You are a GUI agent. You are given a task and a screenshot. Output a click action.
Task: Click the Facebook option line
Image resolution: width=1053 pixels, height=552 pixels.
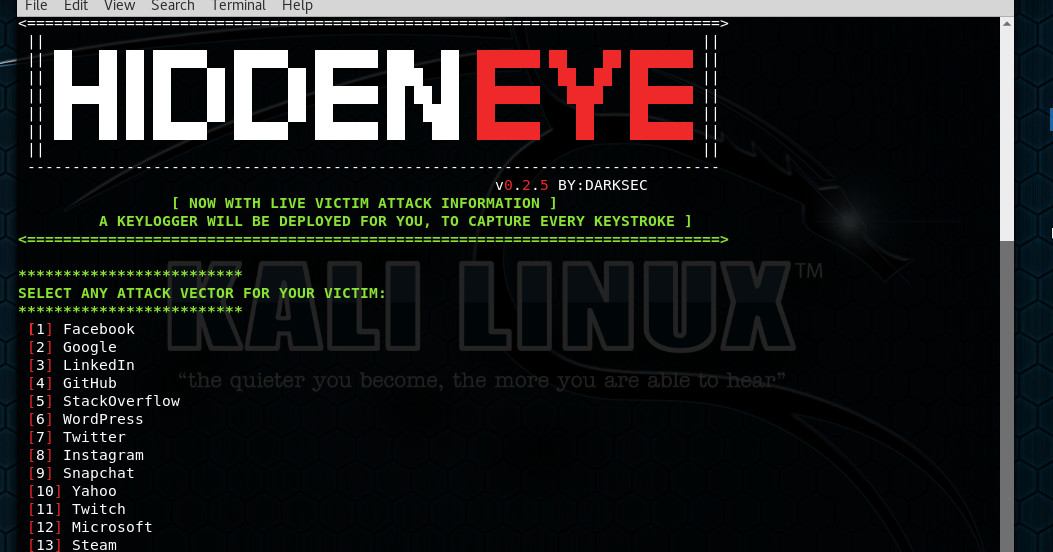click(x=81, y=329)
